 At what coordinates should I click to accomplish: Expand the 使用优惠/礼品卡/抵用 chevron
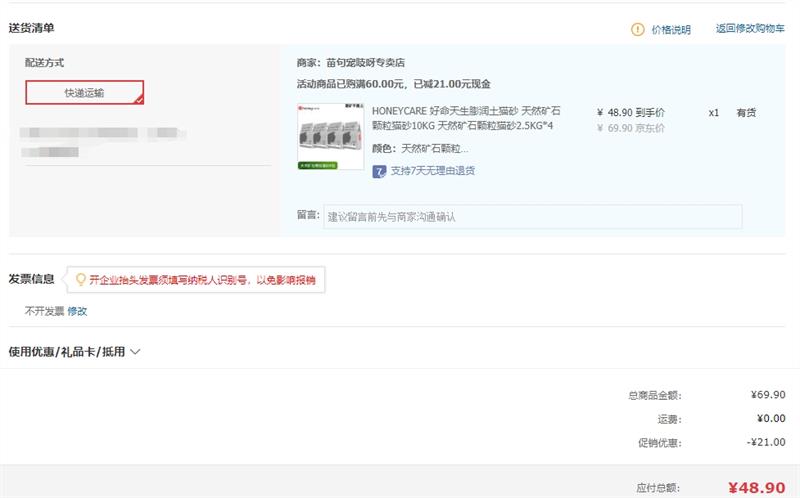click(x=136, y=352)
